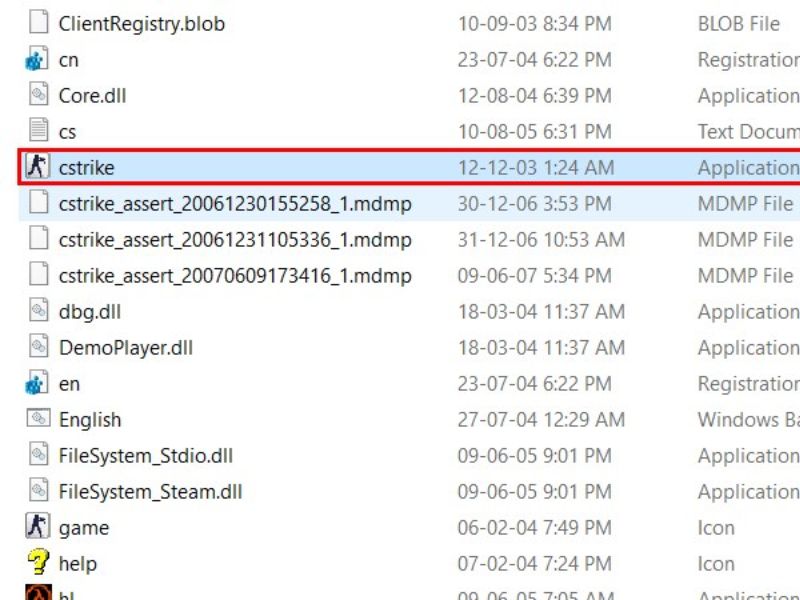This screenshot has height=600, width=800.
Task: Click the en registration file icon
Action: tap(37, 383)
